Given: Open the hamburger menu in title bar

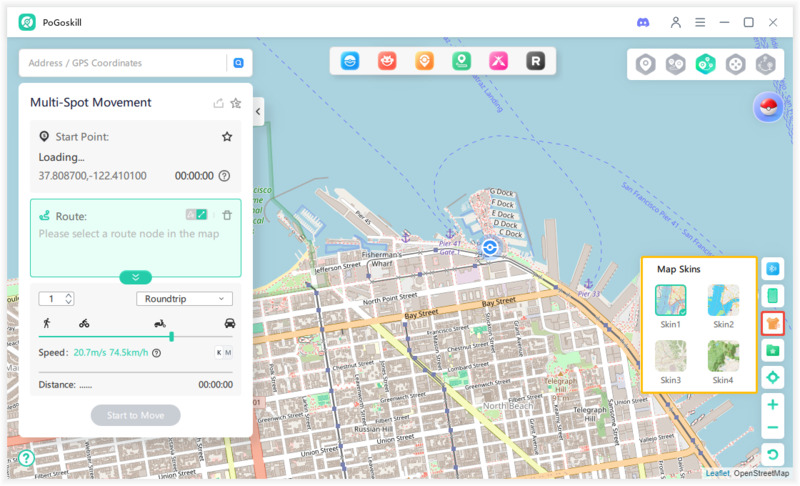Looking at the screenshot, I should click(700, 22).
